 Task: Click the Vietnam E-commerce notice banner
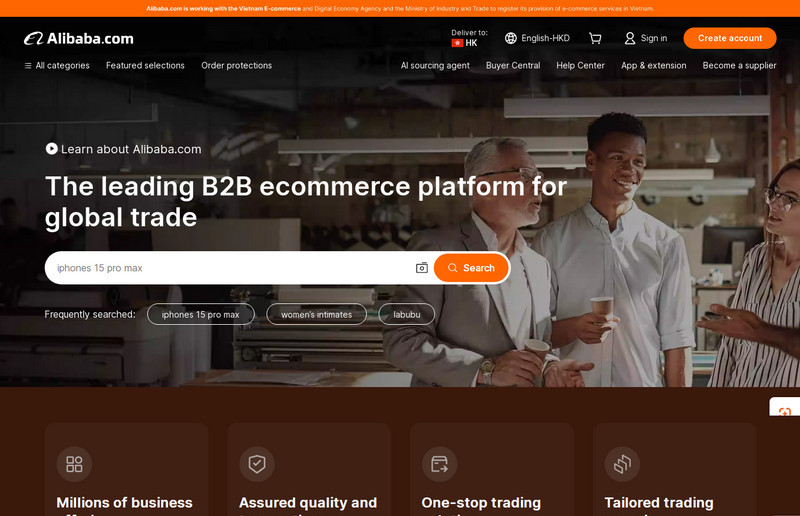click(400, 9)
